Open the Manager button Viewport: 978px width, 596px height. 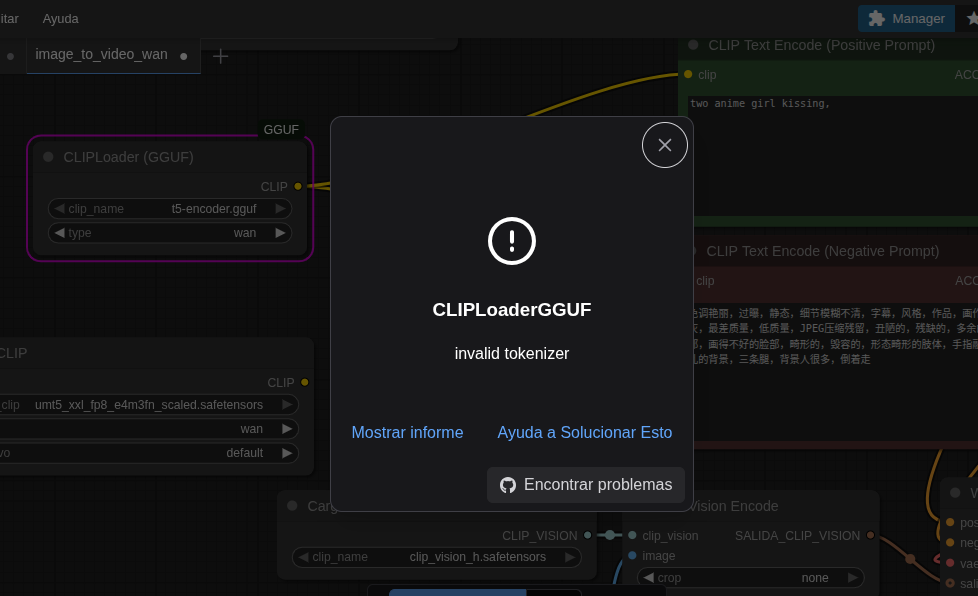(x=906, y=19)
